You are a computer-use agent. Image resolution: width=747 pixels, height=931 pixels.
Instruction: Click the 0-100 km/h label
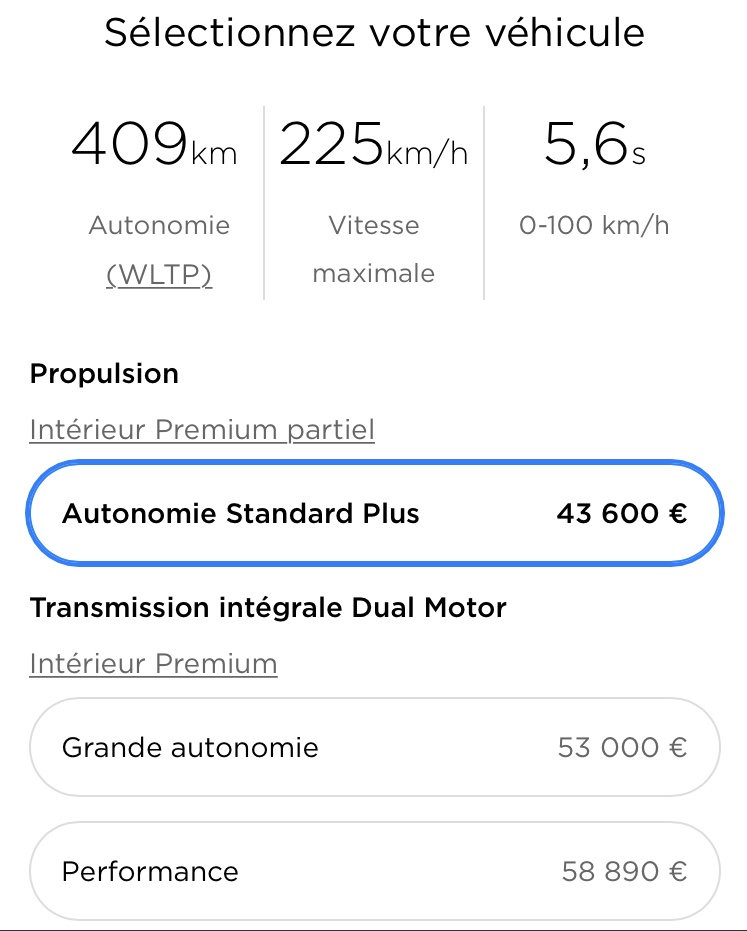(x=594, y=226)
